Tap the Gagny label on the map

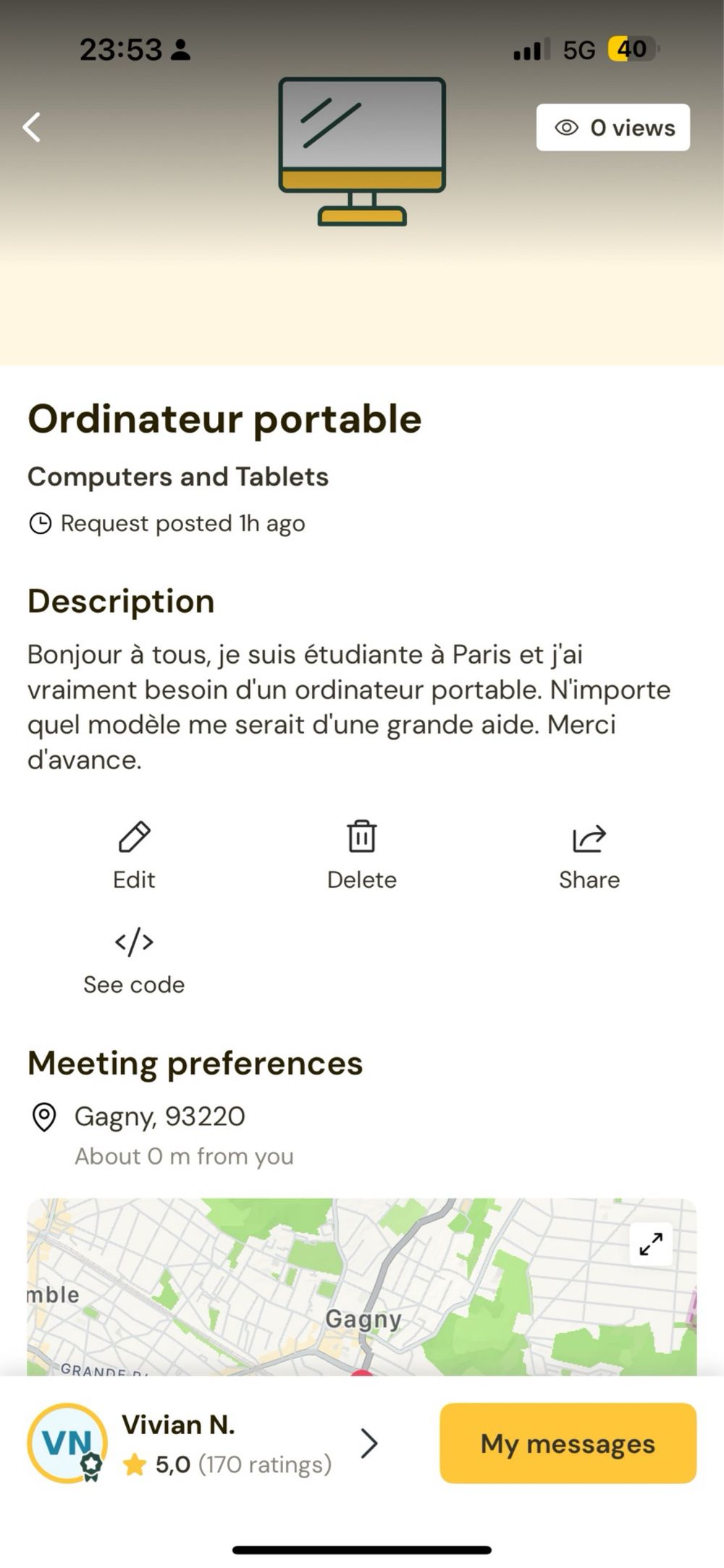[x=363, y=1319]
